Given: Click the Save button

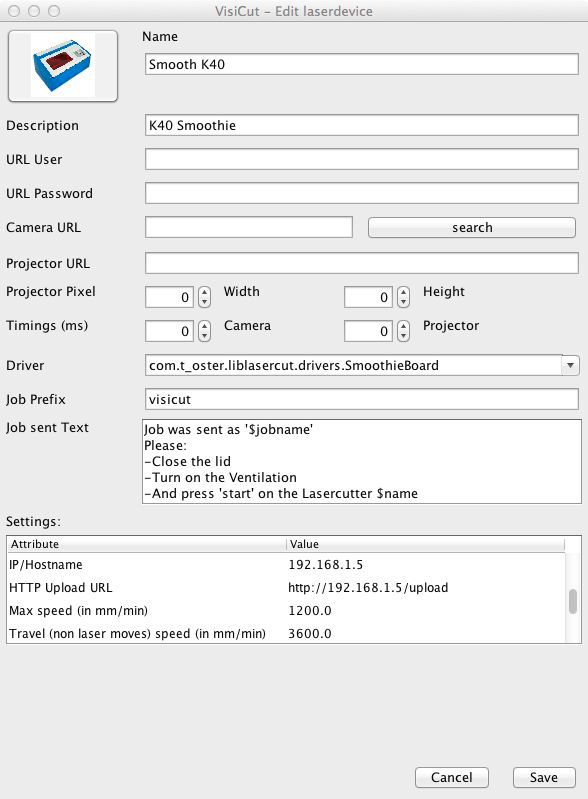Looking at the screenshot, I should [544, 777].
